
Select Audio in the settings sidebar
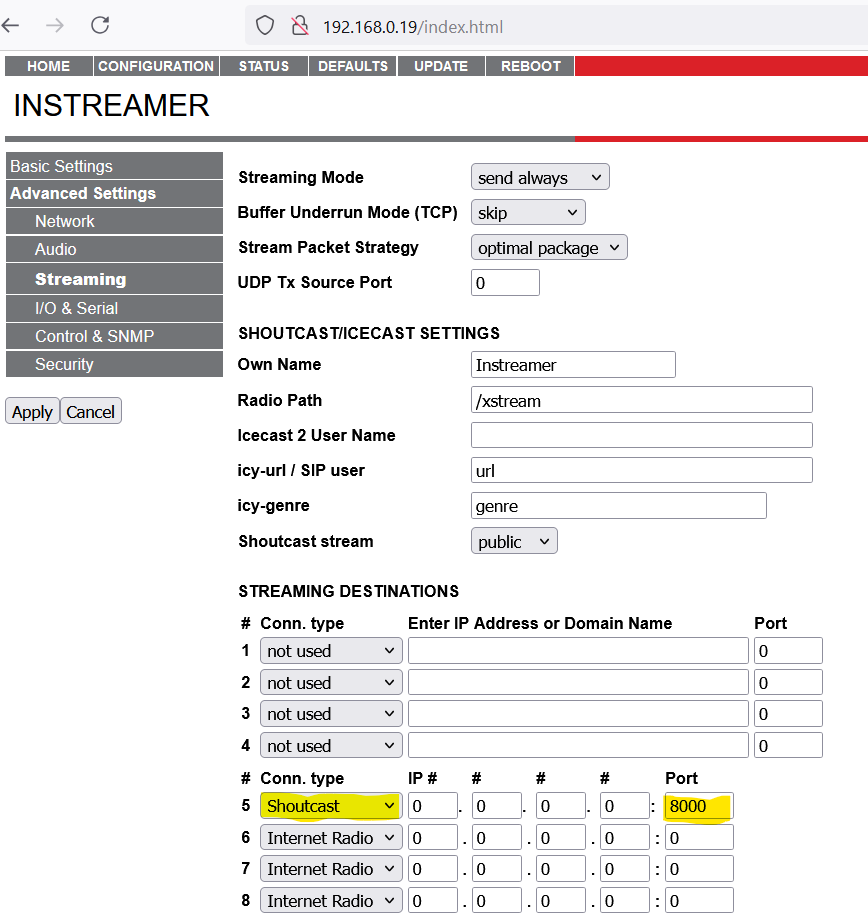pos(58,250)
